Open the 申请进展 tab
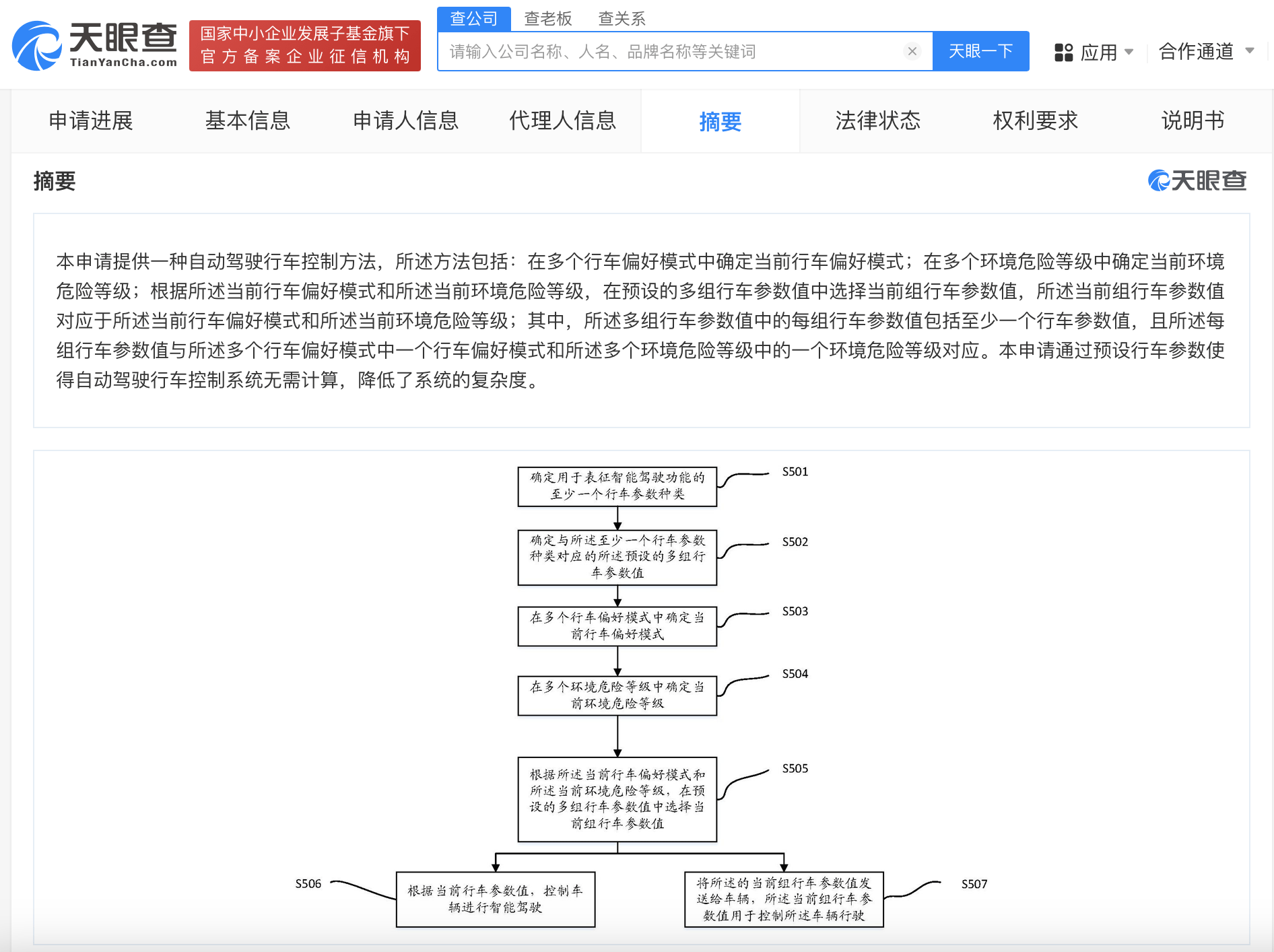The height and width of the screenshot is (952, 1274). pyautogui.click(x=91, y=121)
